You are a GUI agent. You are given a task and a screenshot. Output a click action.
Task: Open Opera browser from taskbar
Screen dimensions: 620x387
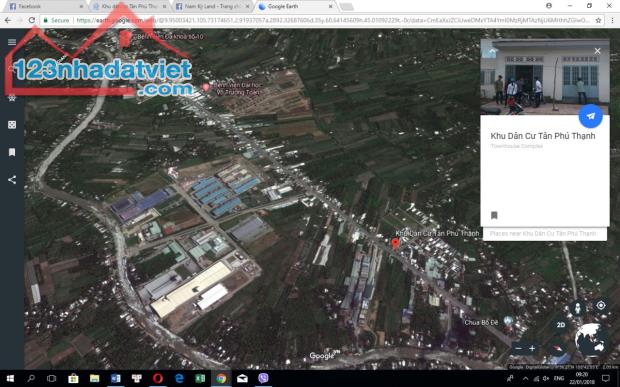(x=158, y=378)
